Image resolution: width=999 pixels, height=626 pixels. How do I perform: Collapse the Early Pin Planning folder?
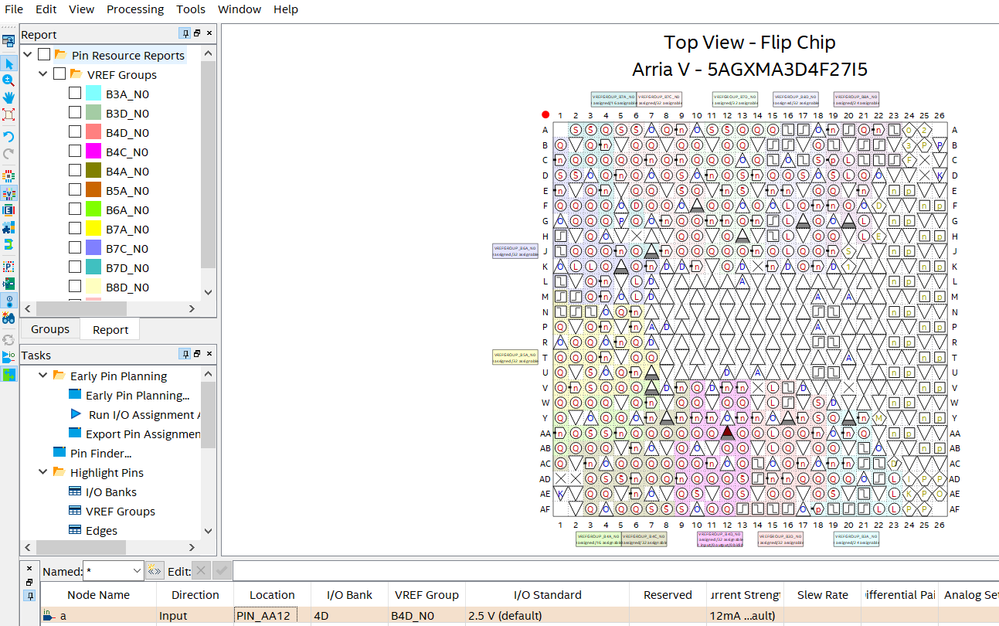coord(43,375)
